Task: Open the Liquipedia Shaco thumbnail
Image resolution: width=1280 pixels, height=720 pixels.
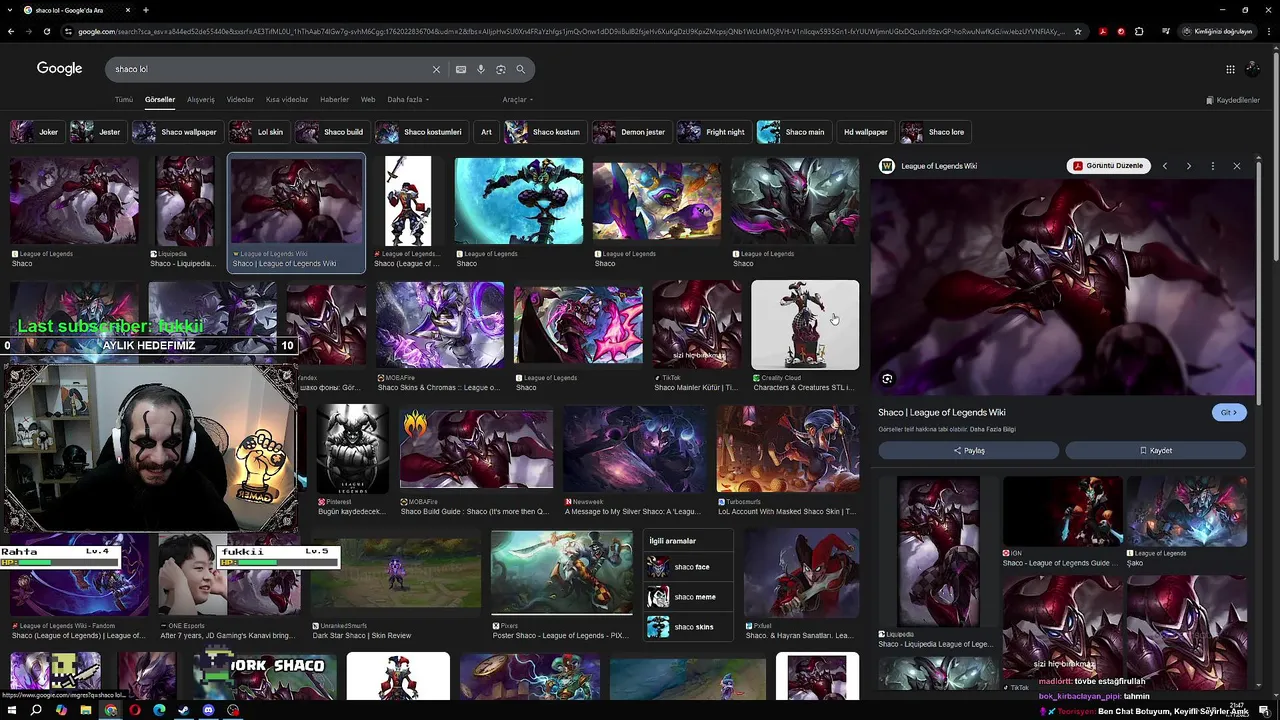Action: 185,201
